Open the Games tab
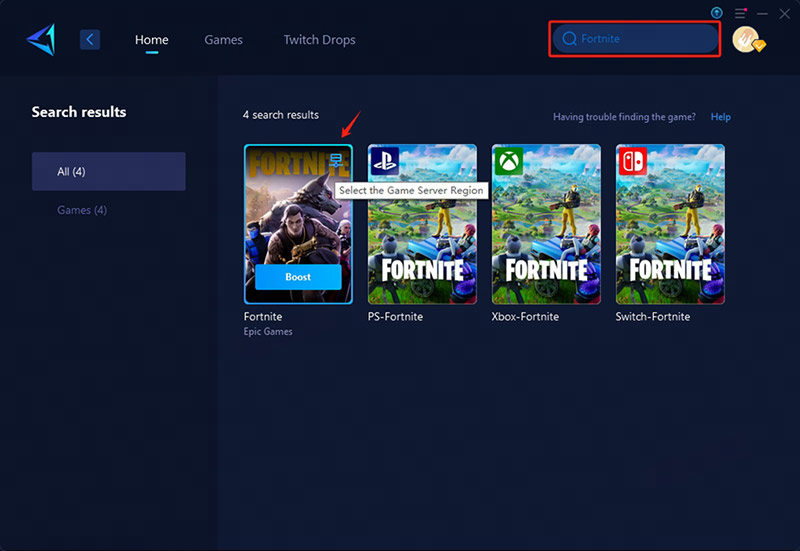This screenshot has height=551, width=800. click(x=224, y=40)
